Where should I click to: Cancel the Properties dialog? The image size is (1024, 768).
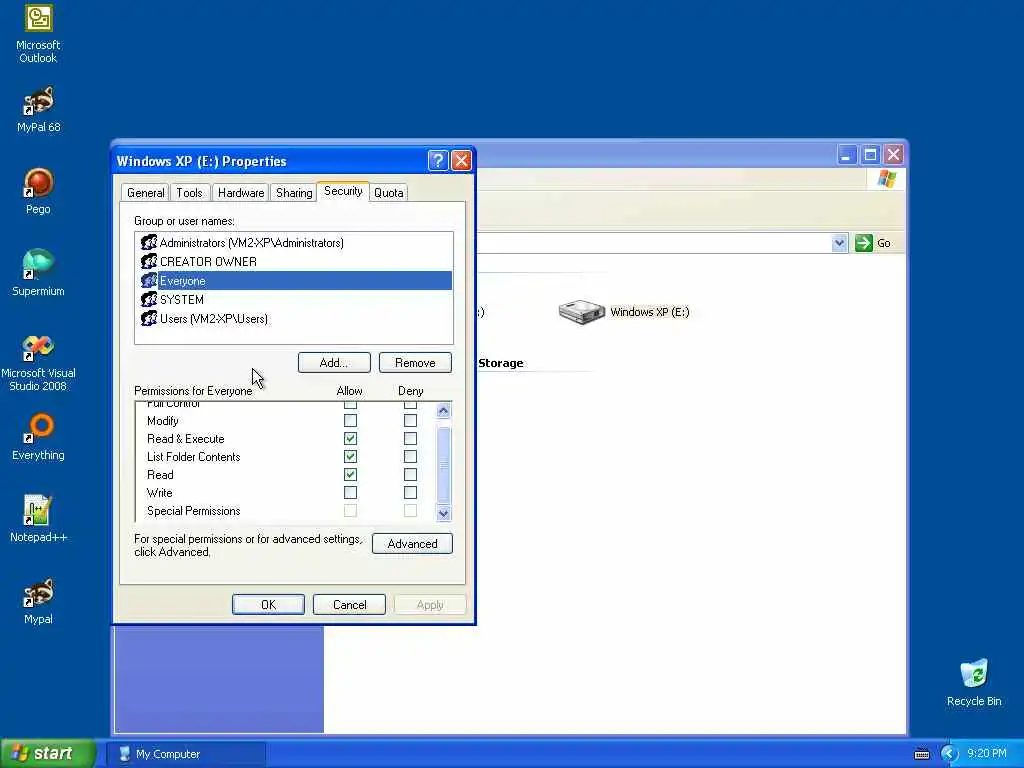coord(349,605)
